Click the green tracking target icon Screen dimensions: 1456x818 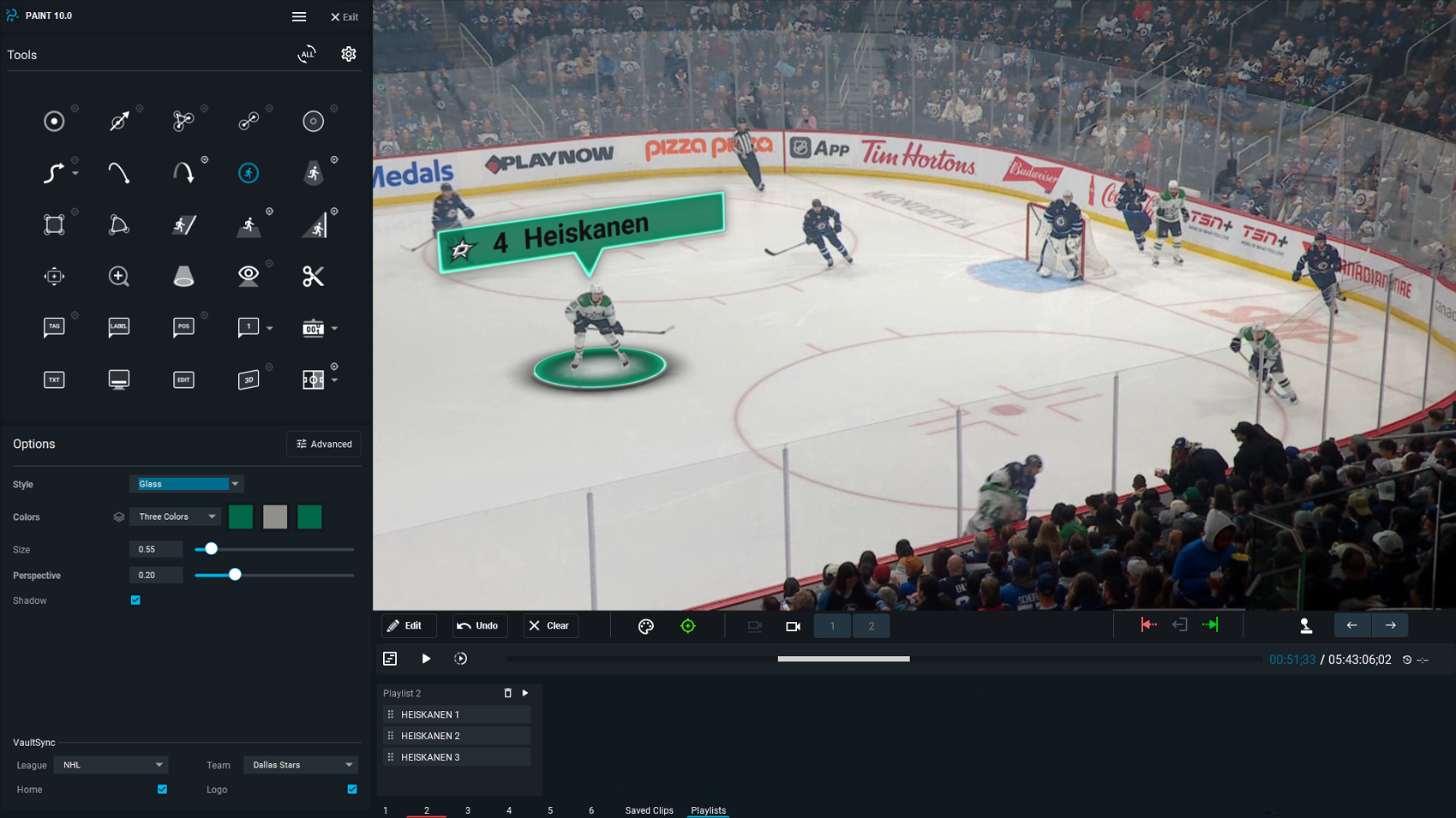coord(687,626)
